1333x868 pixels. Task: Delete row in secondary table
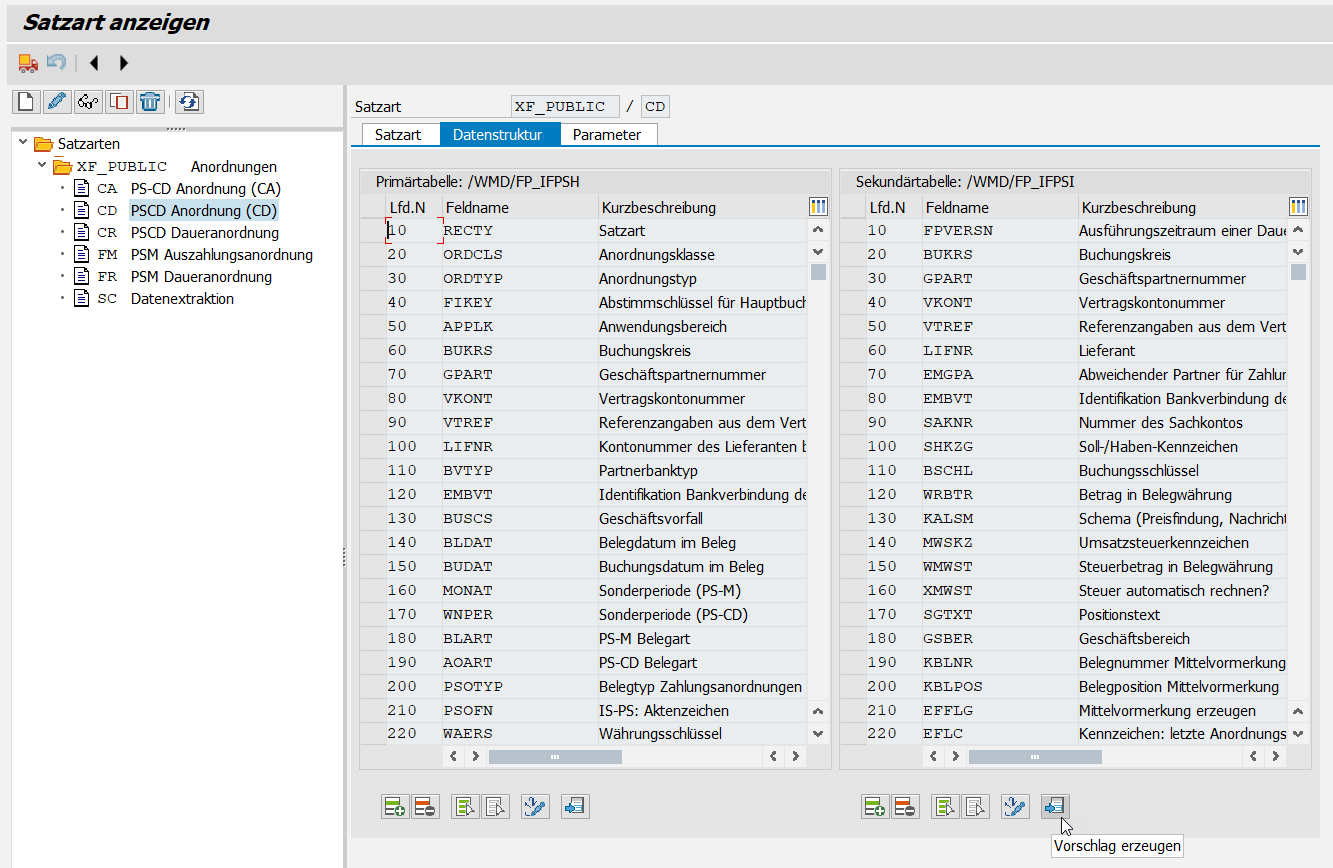[905, 807]
